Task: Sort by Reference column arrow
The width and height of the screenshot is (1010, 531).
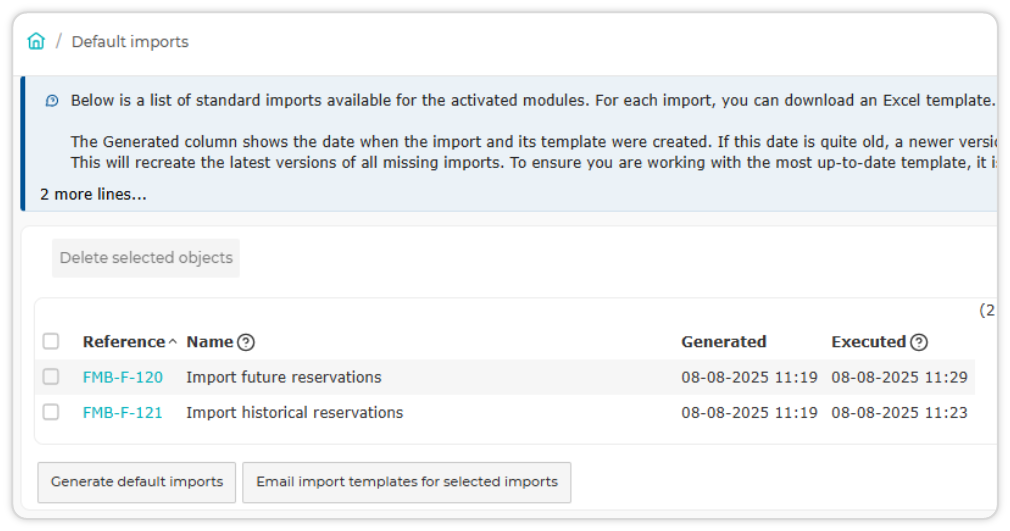Action: (173, 342)
